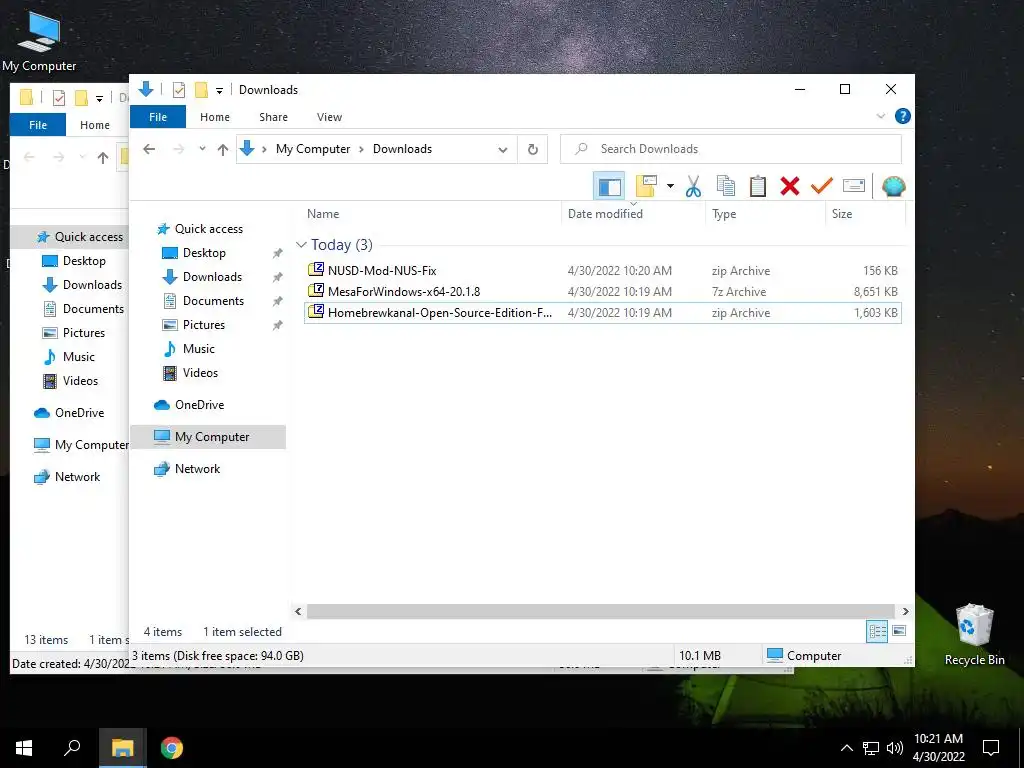1024x768 pixels.
Task: Select the NUSD-Mod-NUS-Fix file
Action: (602, 270)
